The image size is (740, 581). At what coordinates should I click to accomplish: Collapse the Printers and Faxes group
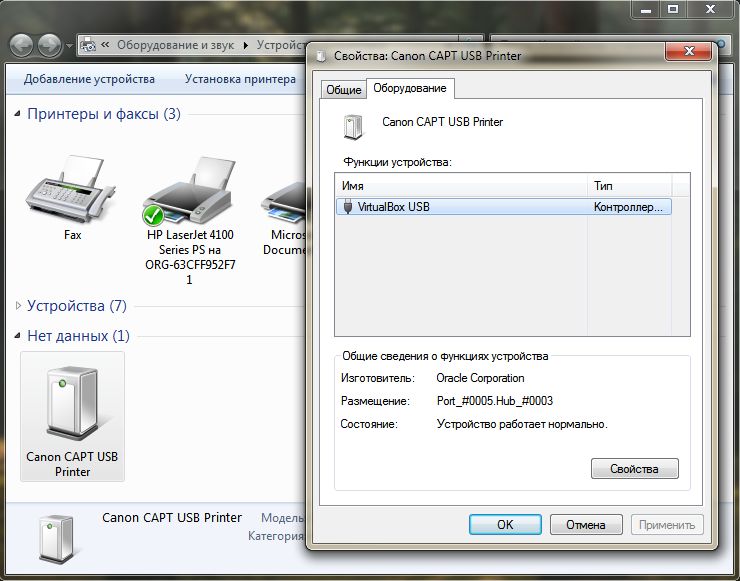[17, 114]
